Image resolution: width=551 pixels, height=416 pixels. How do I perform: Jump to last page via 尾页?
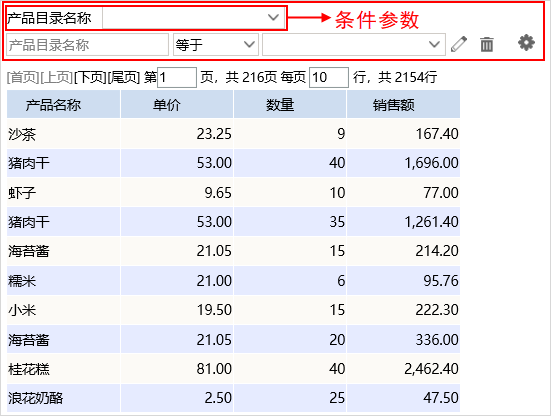tap(124, 77)
